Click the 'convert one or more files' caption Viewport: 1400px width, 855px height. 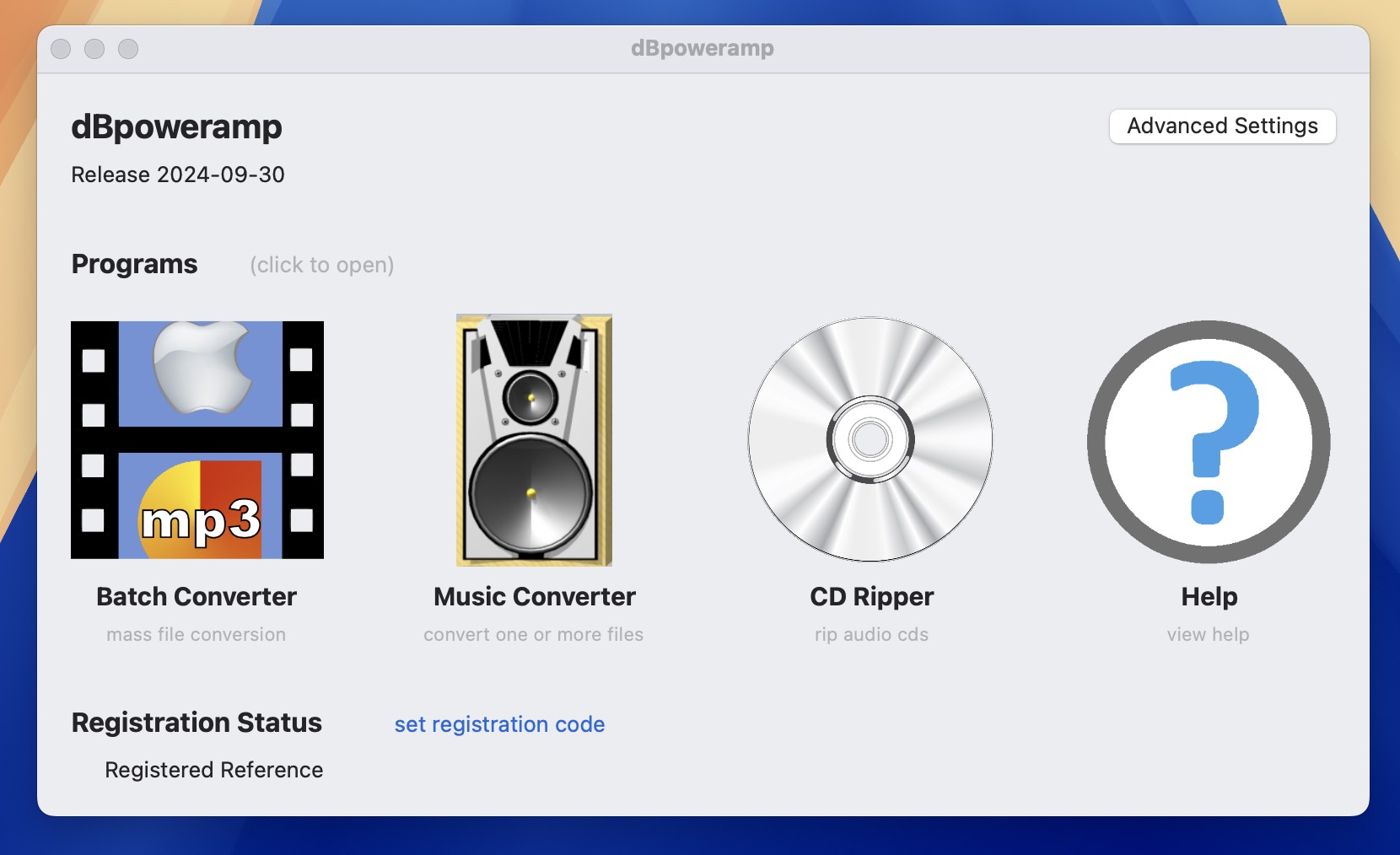[533, 634]
